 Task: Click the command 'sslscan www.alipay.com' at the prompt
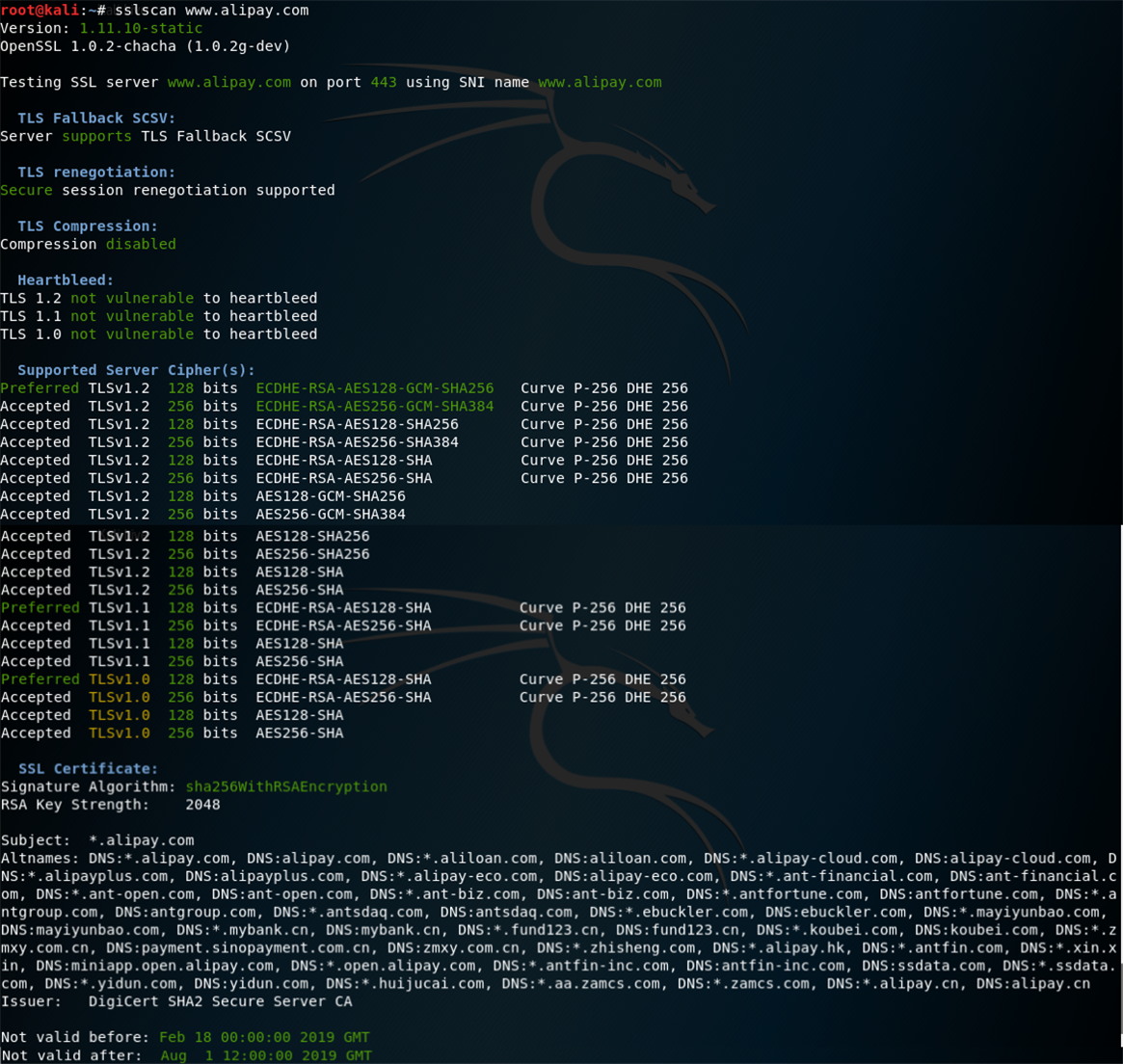click(x=212, y=11)
